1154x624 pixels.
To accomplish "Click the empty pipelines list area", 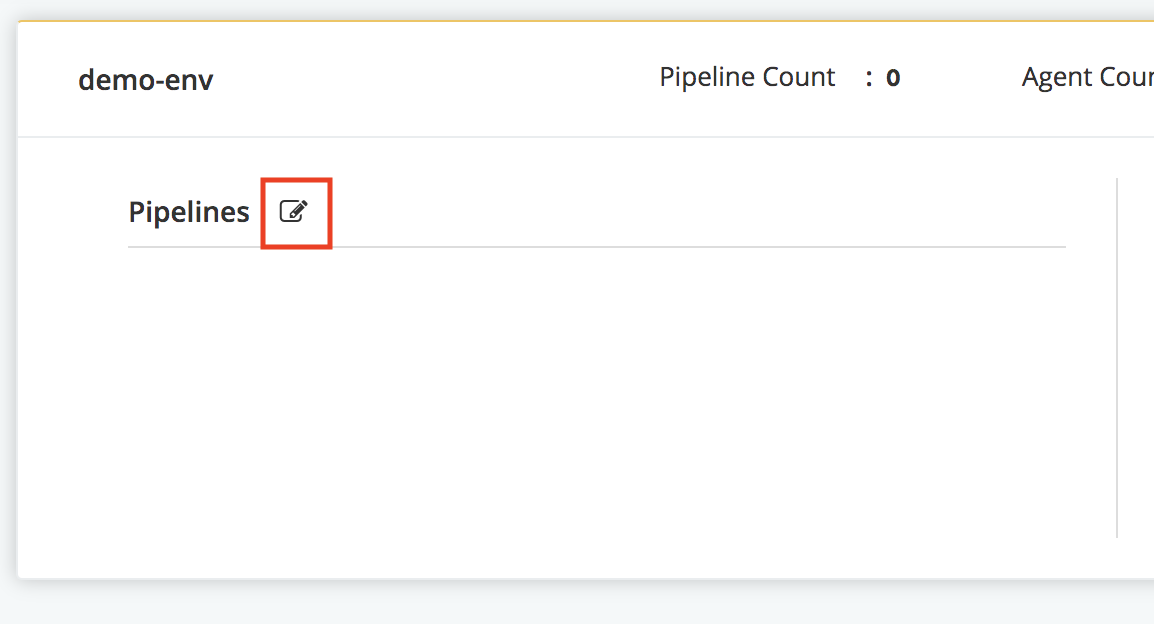I will pos(596,392).
